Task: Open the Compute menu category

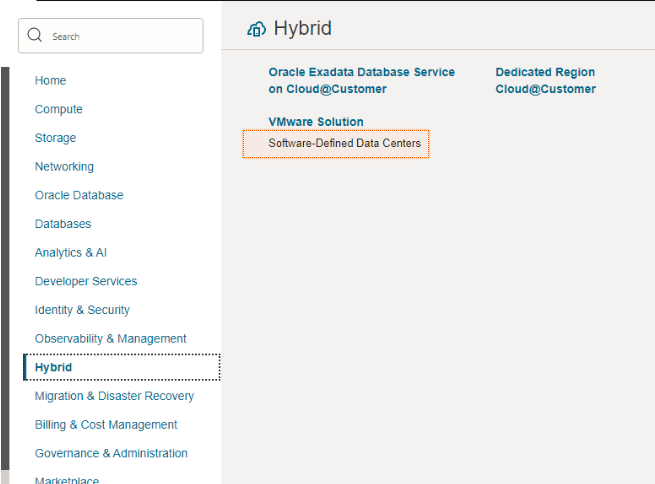Action: (58, 109)
